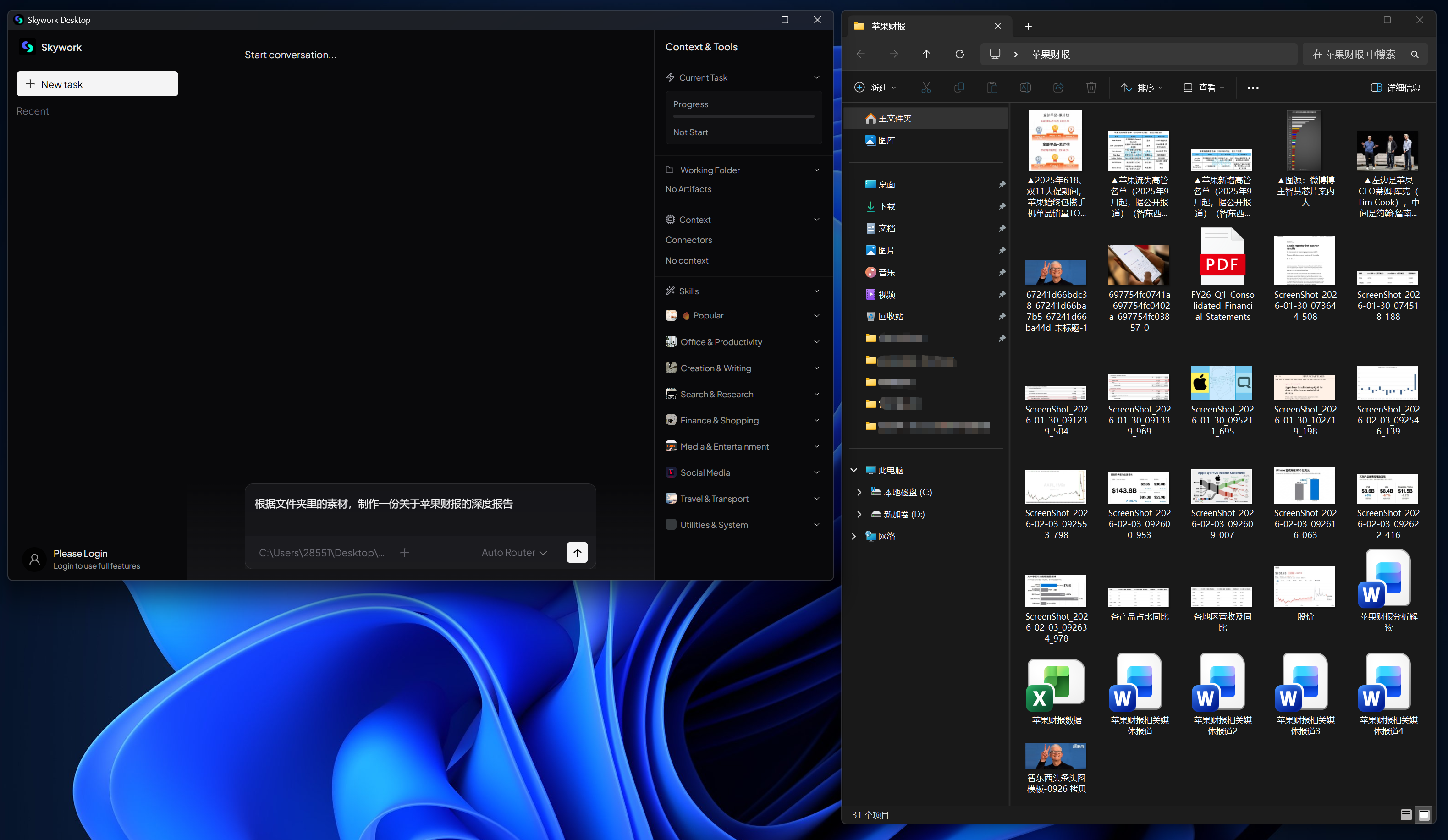1448x840 pixels.
Task: Expand the 本地磁盘 (C:) tree node
Action: click(859, 492)
